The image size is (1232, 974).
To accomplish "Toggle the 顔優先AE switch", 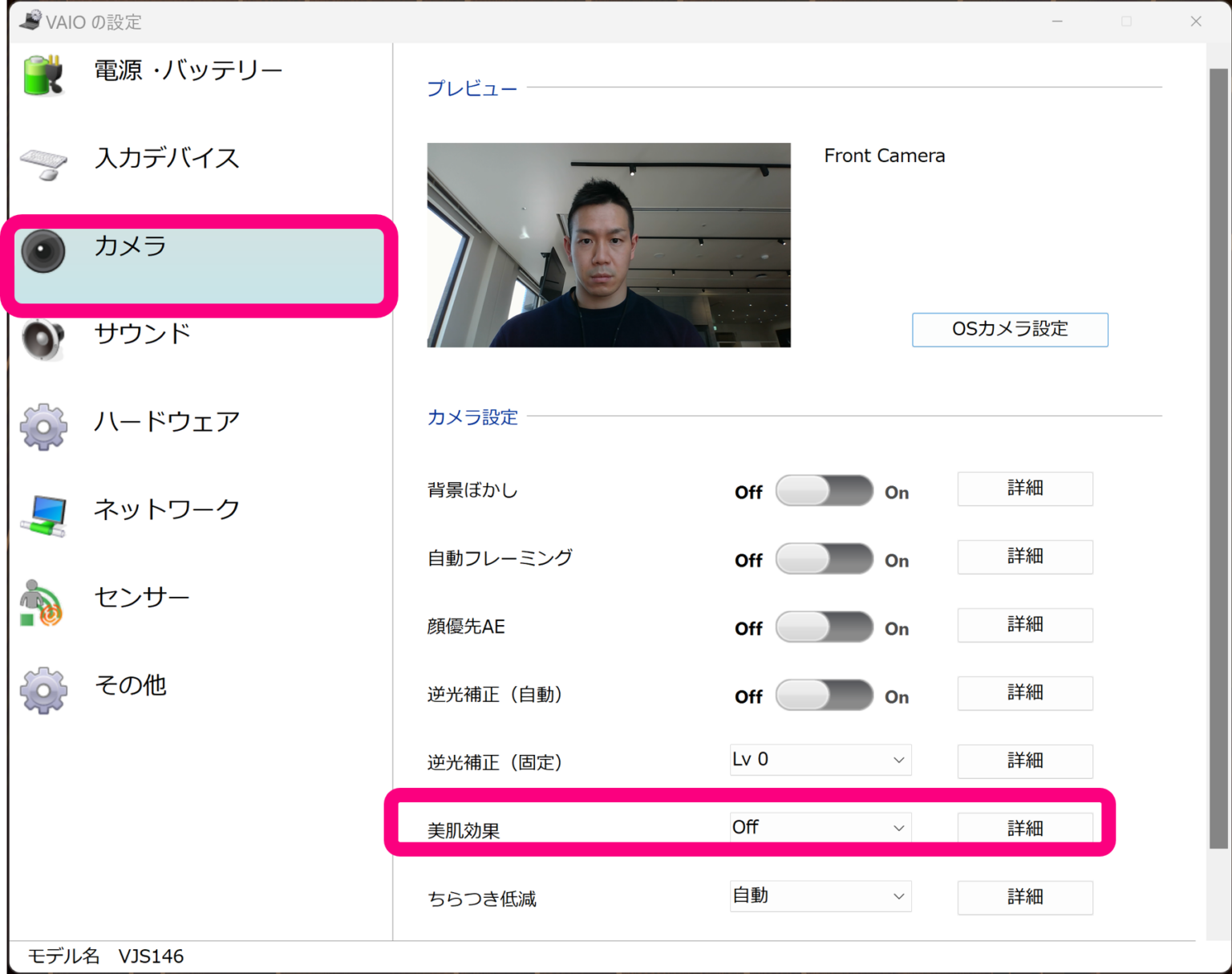I will pyautogui.click(x=824, y=627).
